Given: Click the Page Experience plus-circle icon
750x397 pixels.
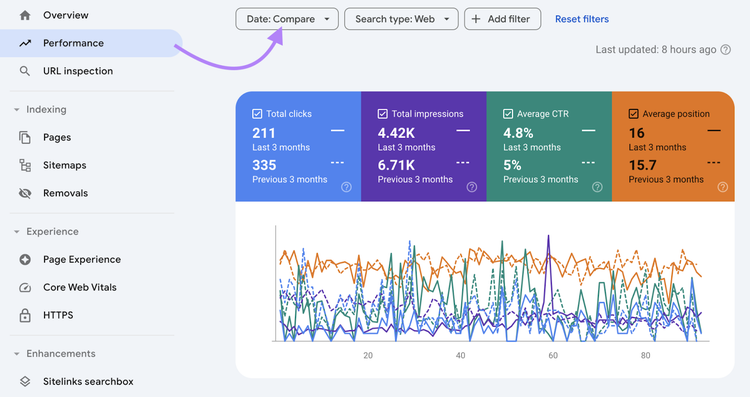Looking at the screenshot, I should (x=25, y=260).
